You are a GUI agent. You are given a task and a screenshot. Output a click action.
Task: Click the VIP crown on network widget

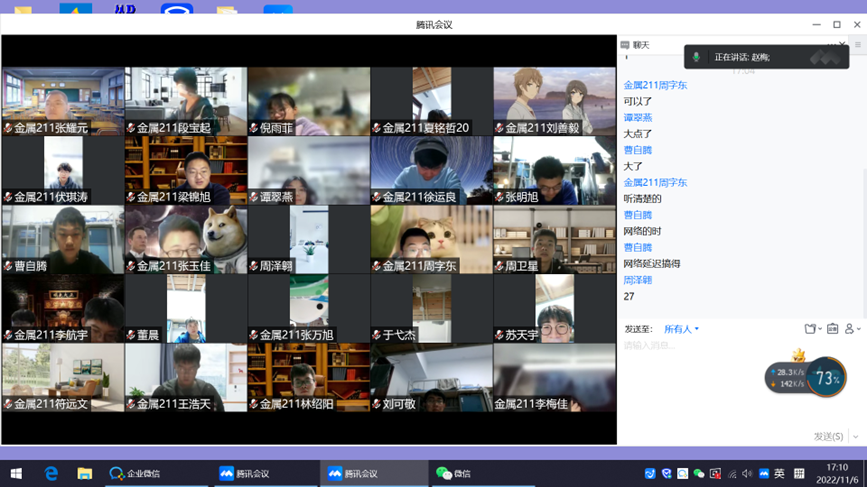799,356
